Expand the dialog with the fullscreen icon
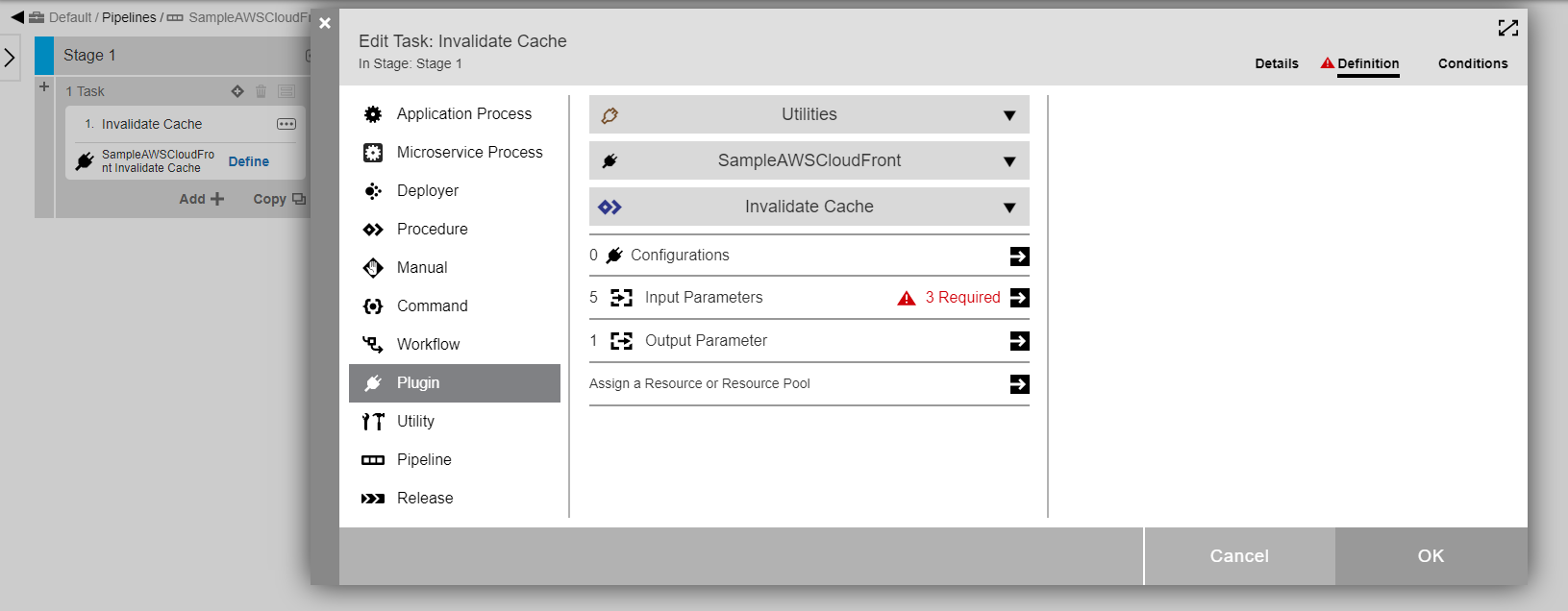This screenshot has width=1568, height=611. tap(1508, 28)
